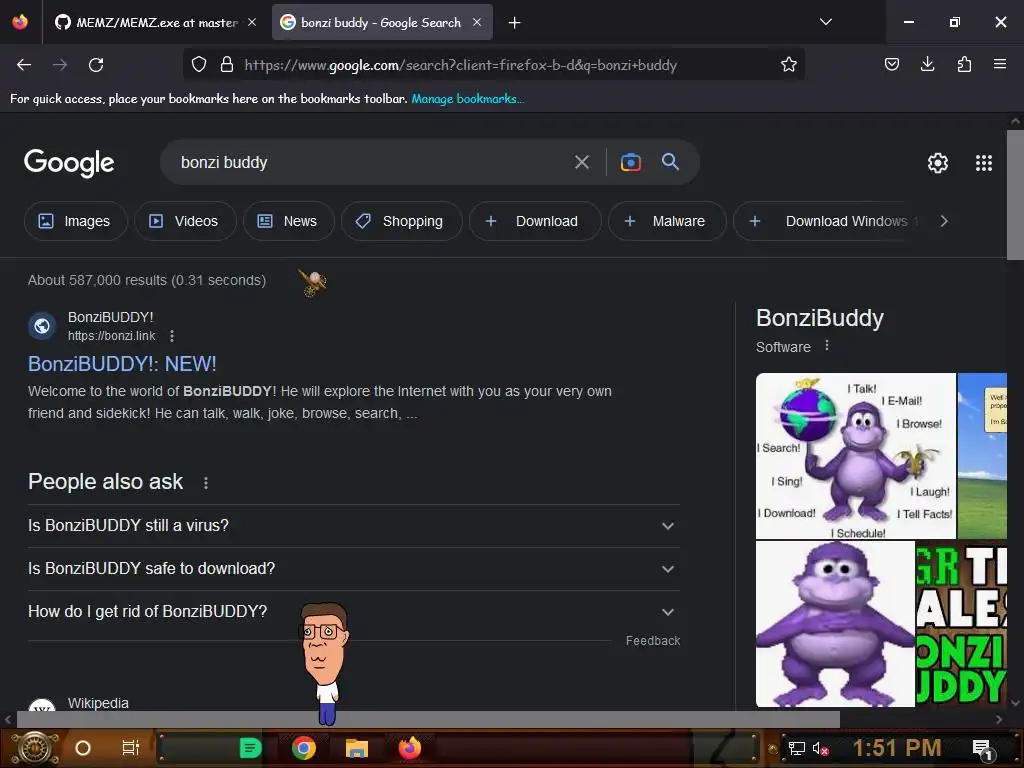Open File Explorer from the taskbar
Viewport: 1024px width, 768px height.
pos(357,748)
